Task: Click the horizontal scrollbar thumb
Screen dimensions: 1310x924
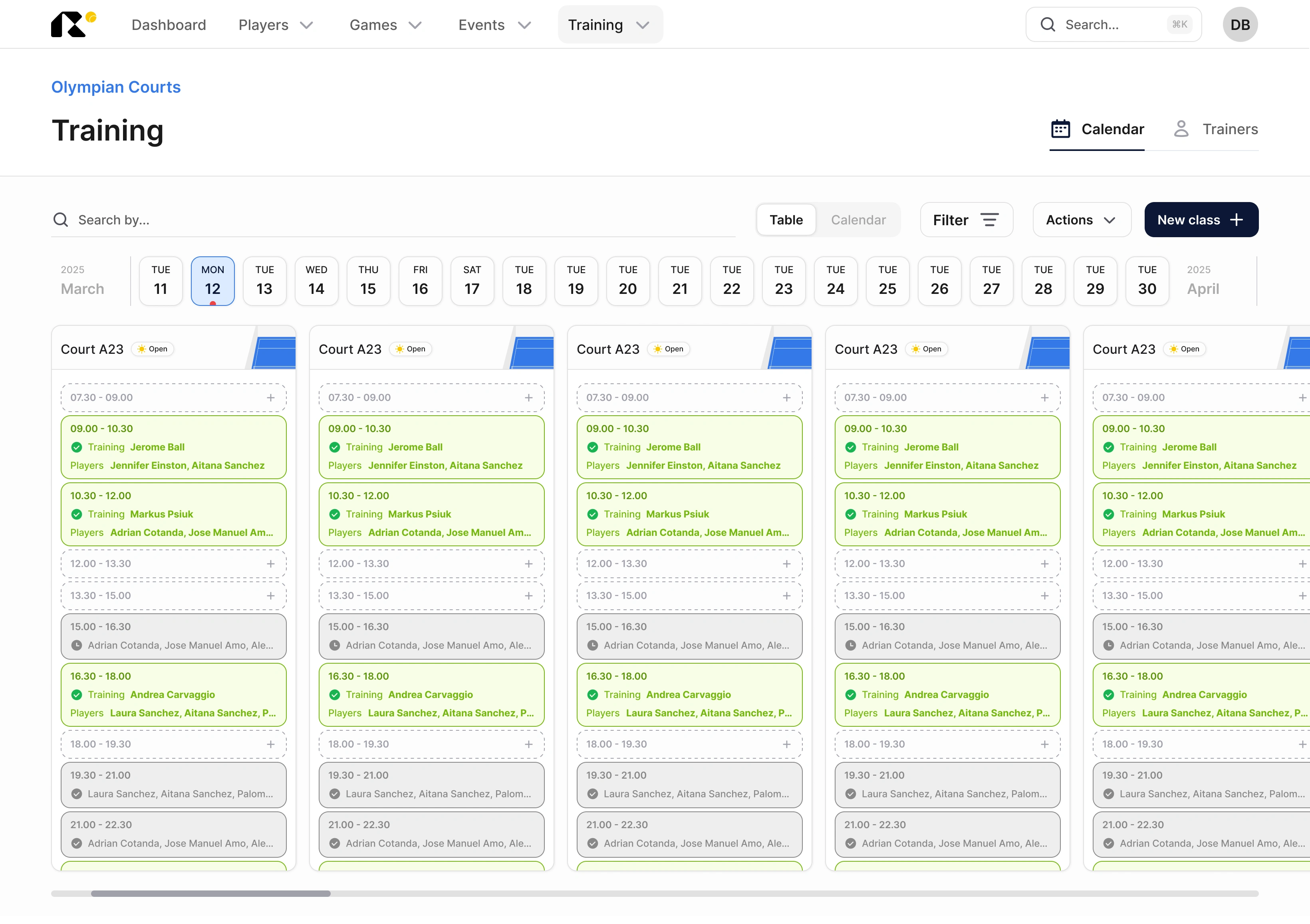Action: point(210,893)
